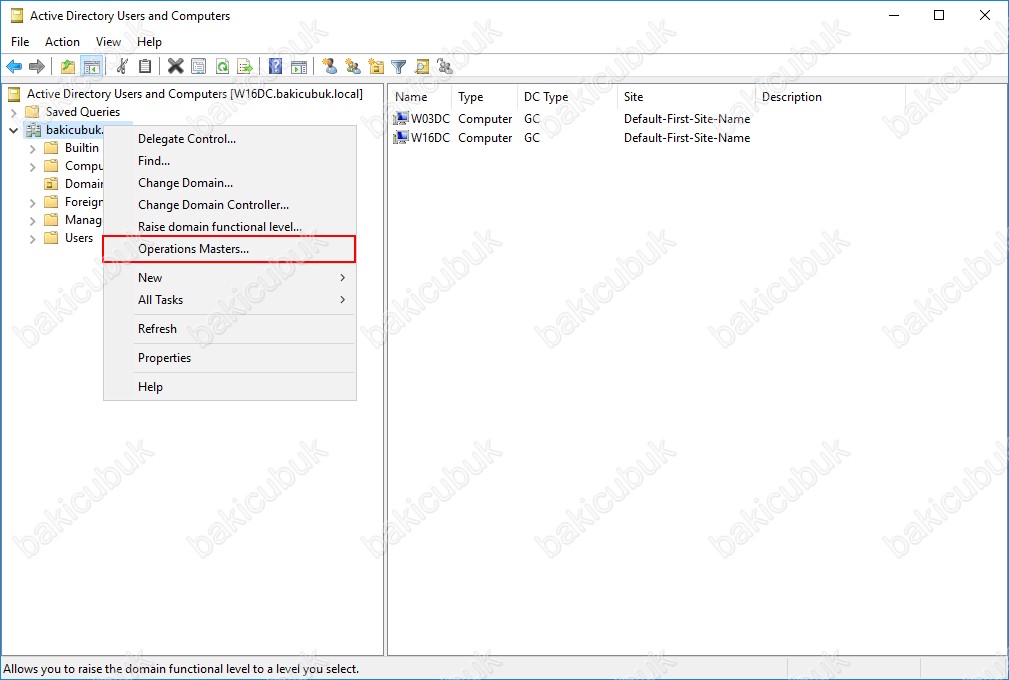1009x680 pixels.
Task: Click the Forward arrow toolbar icon
Action: pos(37,66)
